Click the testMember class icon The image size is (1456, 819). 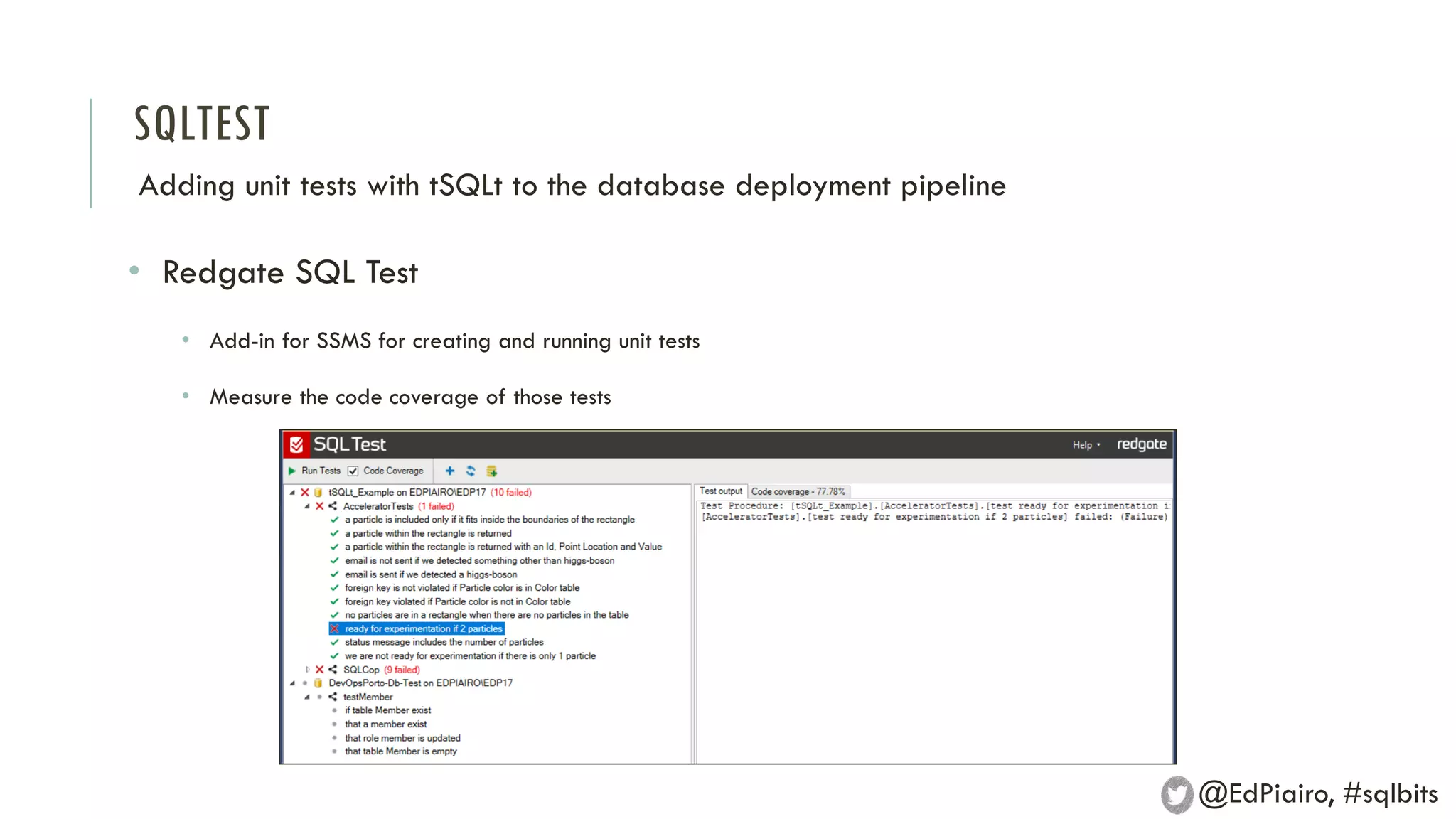click(x=333, y=697)
